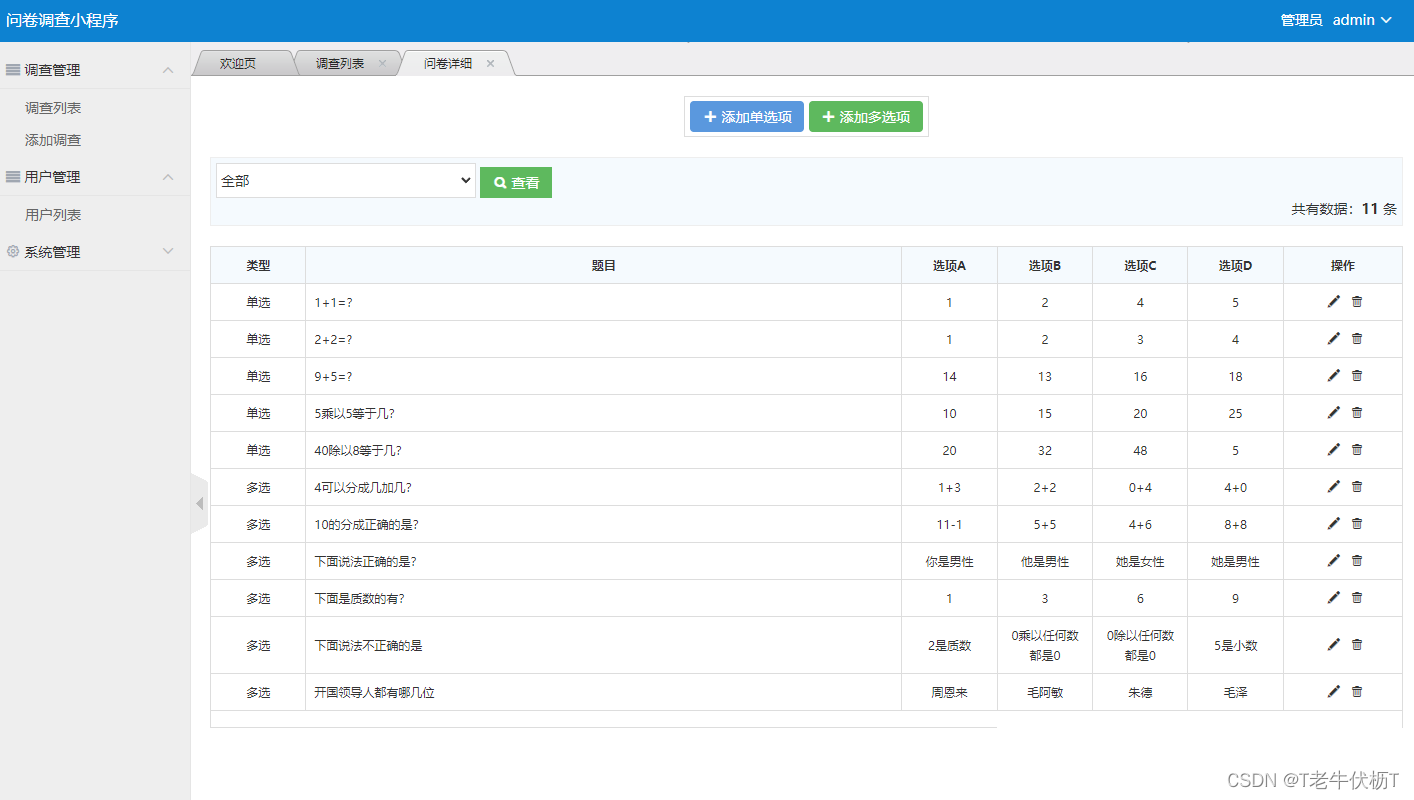This screenshot has width=1414, height=800.
Task: Select the cell 周恩来
Action: (x=949, y=692)
